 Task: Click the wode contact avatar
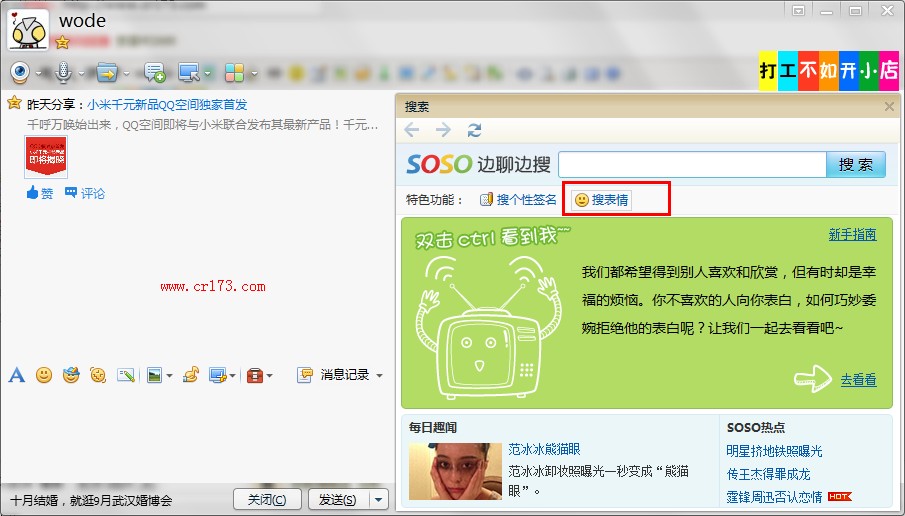click(28, 29)
